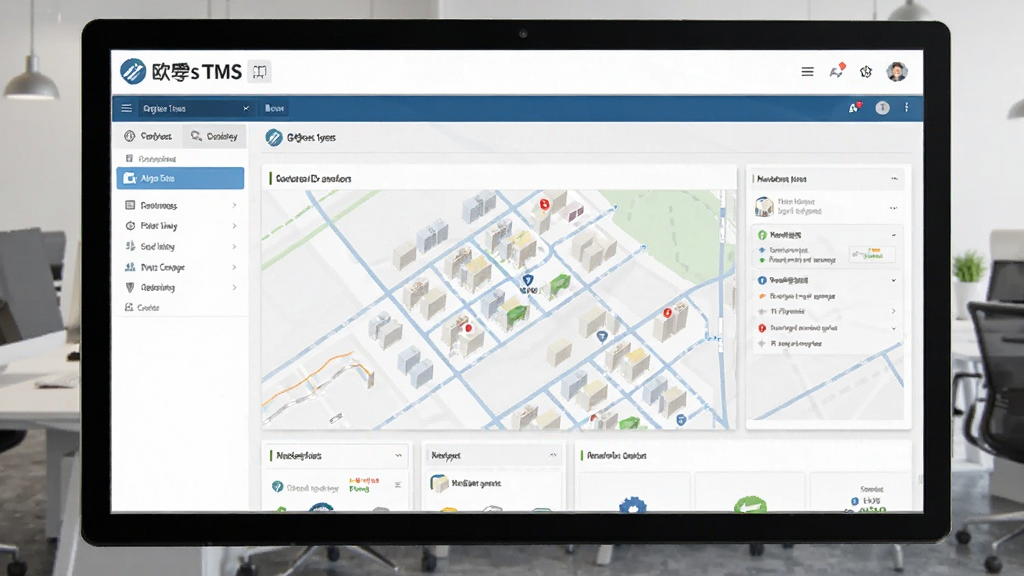1024x576 pixels.
Task: Expand the sidebar row with the people chart icon
Action: click(180, 267)
